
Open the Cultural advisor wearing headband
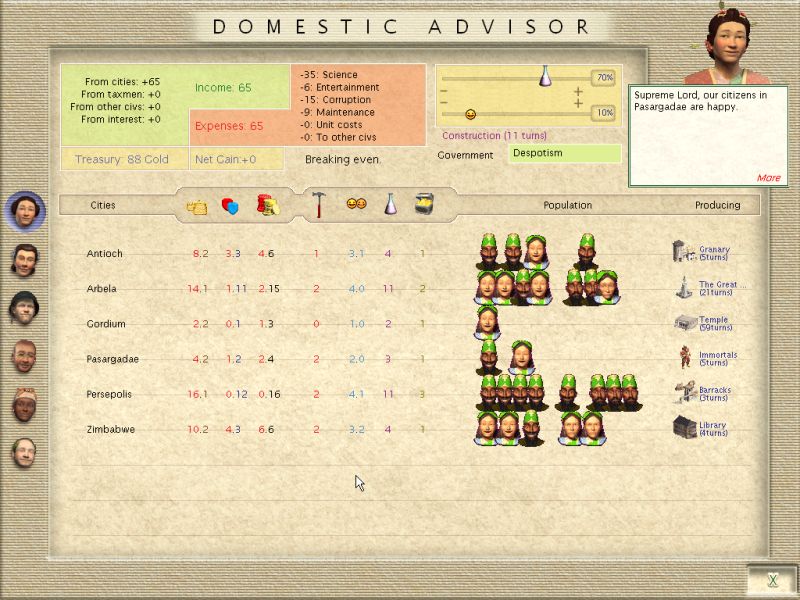(24, 404)
